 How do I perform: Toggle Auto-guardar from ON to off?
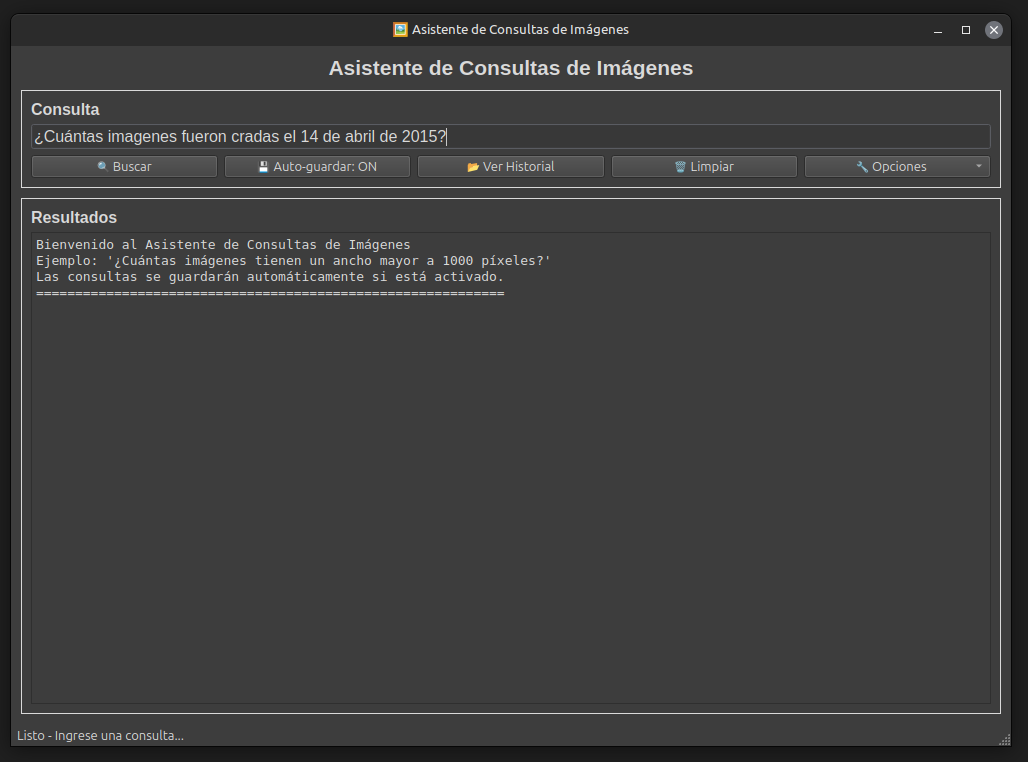[x=317, y=167]
